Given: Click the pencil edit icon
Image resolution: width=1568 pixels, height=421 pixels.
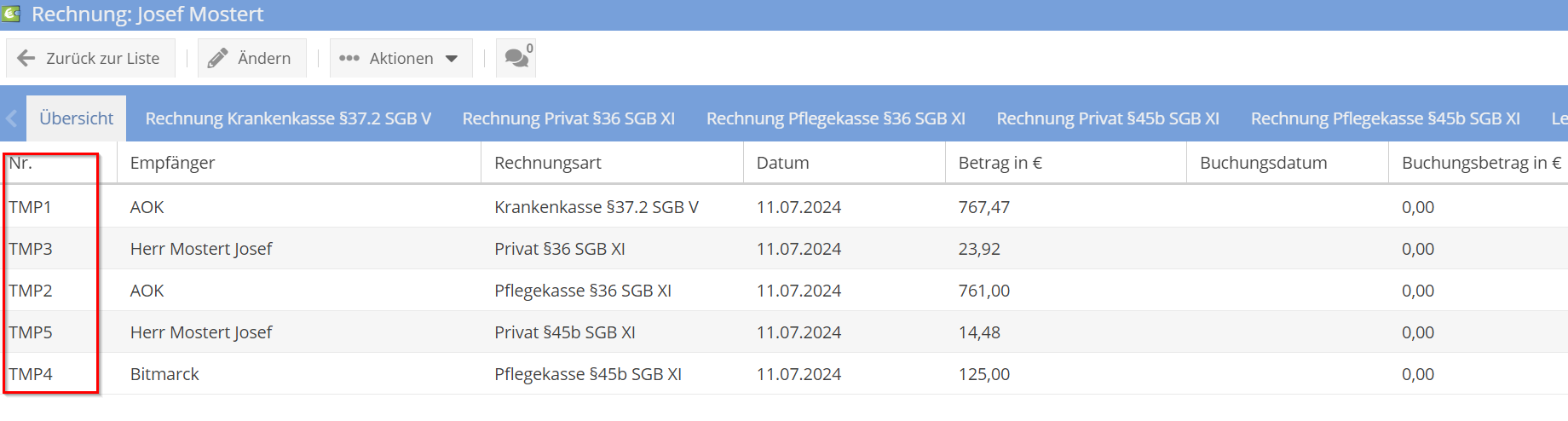Looking at the screenshot, I should coord(218,58).
